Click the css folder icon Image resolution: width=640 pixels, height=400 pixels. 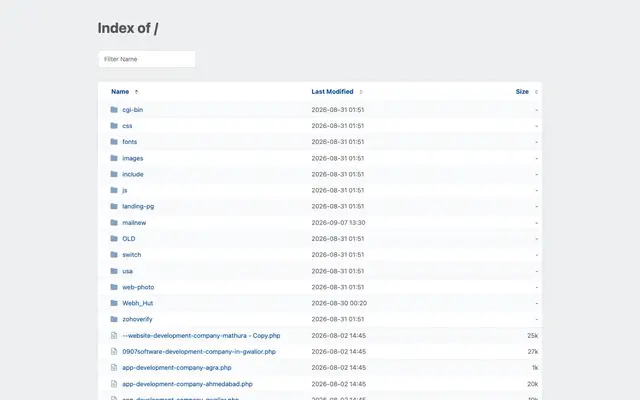114,126
